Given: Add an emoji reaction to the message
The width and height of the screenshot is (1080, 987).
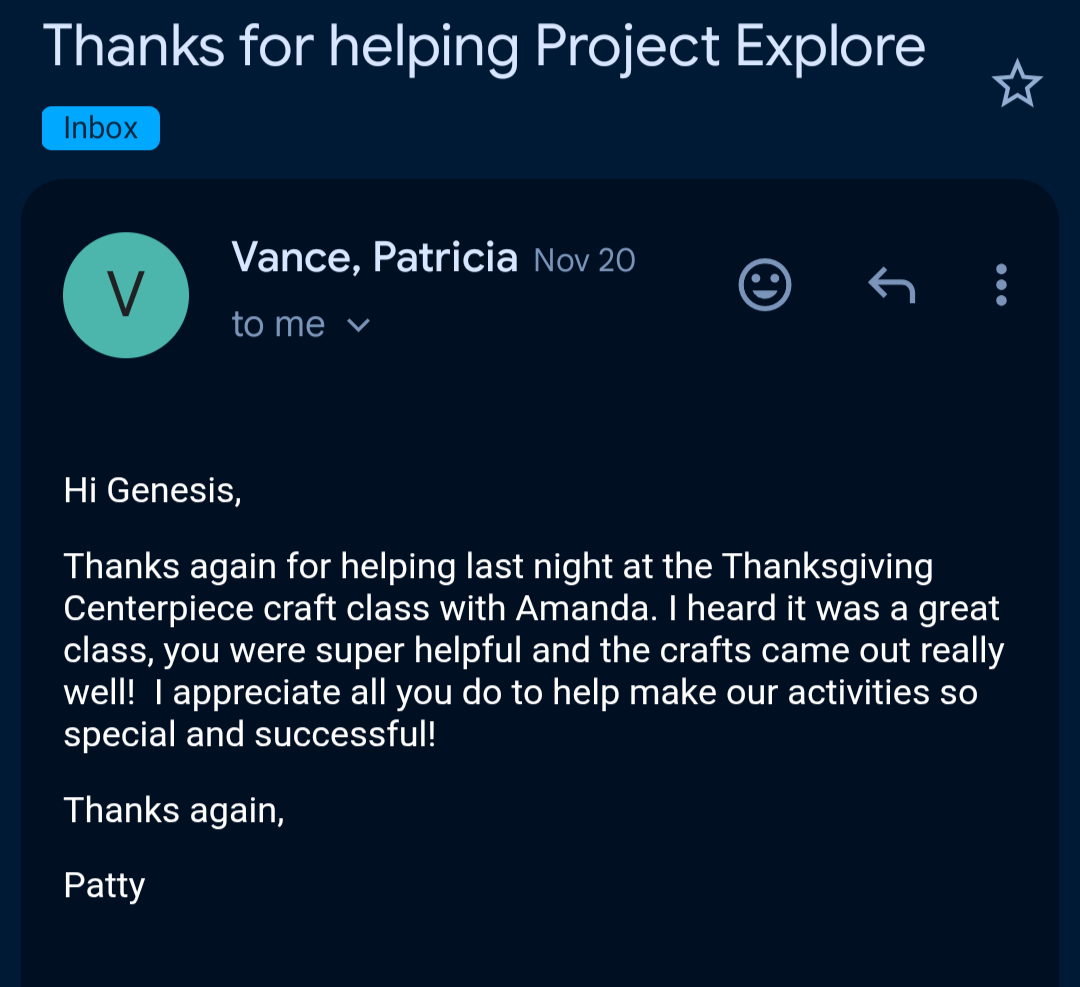Looking at the screenshot, I should pyautogui.click(x=765, y=285).
